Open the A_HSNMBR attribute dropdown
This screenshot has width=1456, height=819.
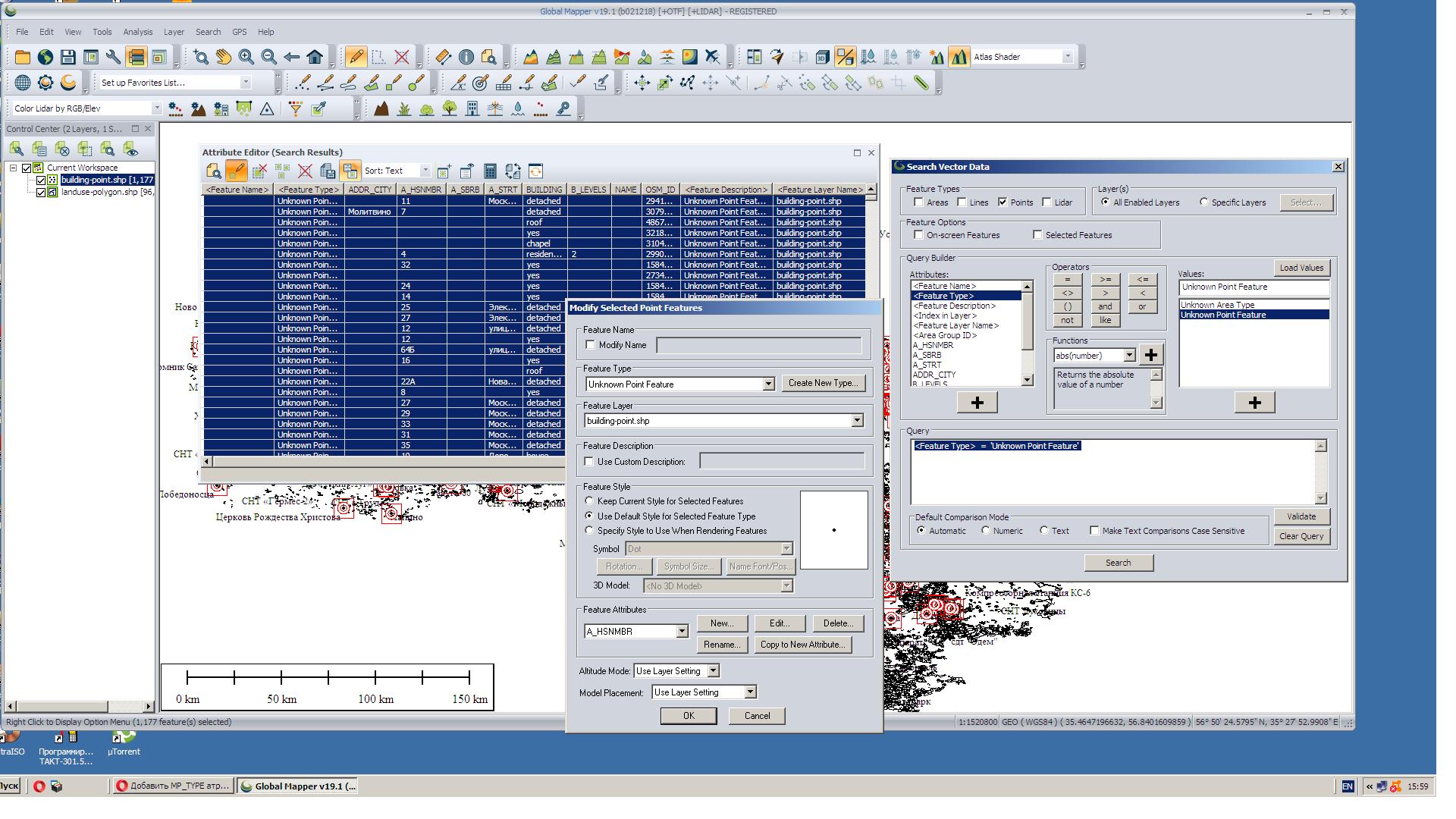(681, 631)
